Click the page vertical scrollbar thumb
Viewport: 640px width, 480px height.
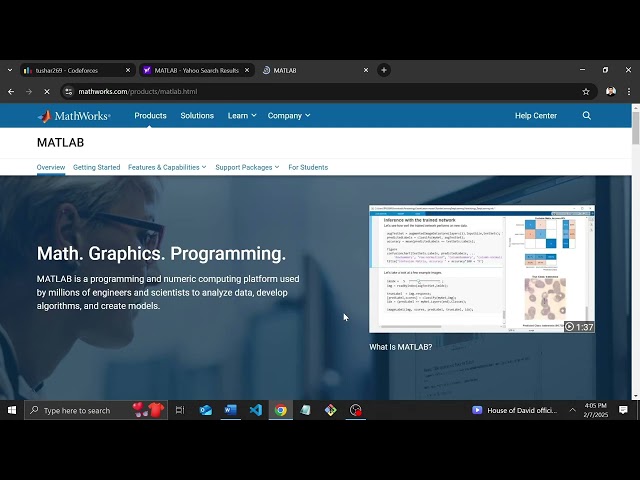(636, 127)
